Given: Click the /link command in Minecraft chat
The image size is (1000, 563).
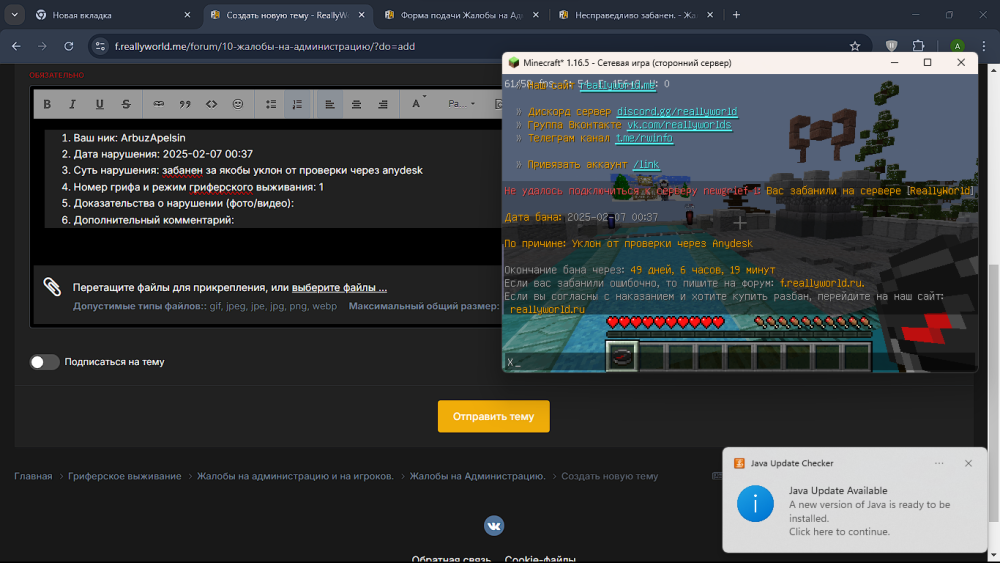Looking at the screenshot, I should coord(646,165).
